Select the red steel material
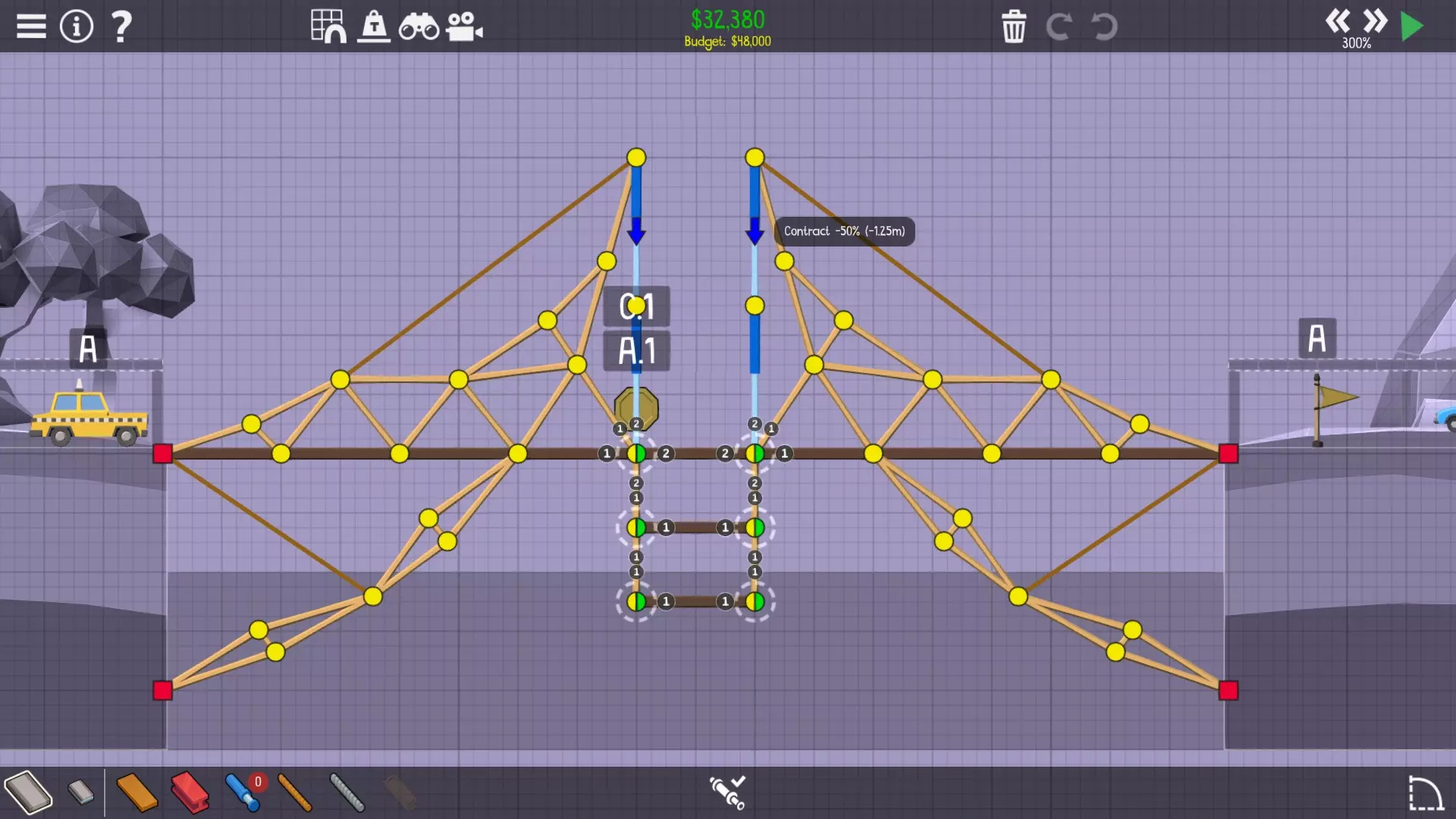This screenshot has height=819, width=1456. 190,792
